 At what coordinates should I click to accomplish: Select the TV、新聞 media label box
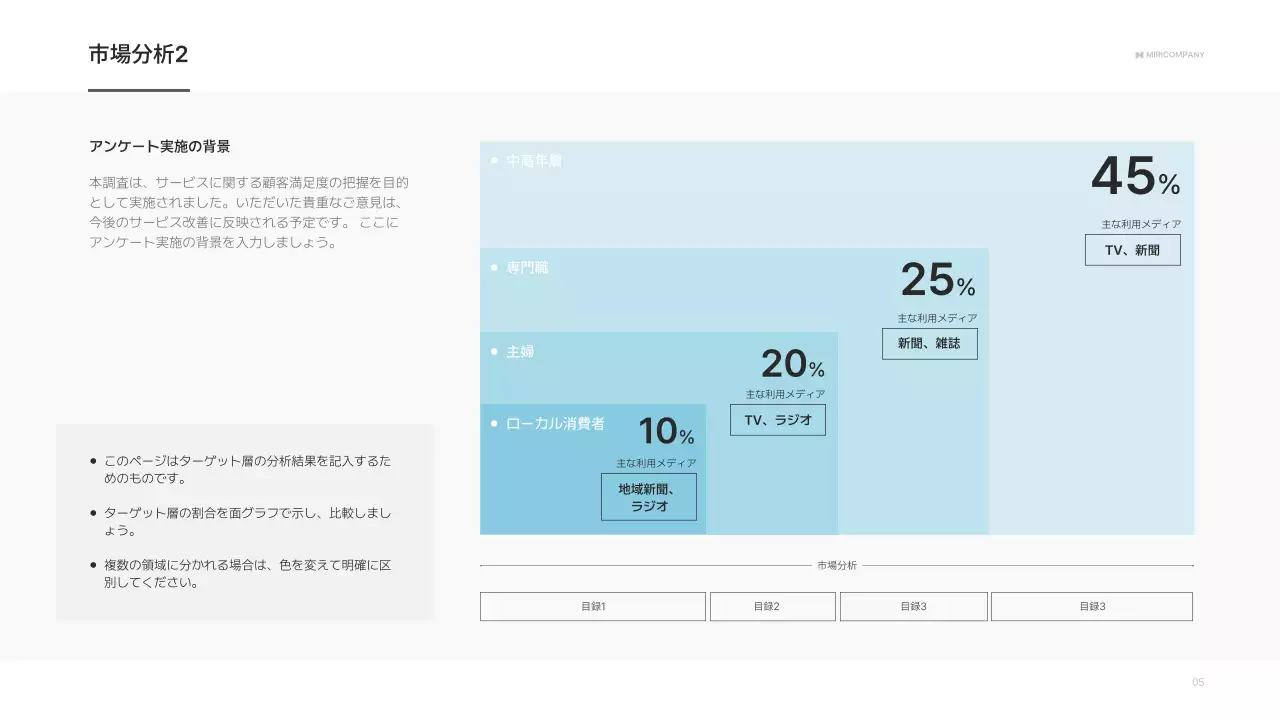pyautogui.click(x=1132, y=250)
